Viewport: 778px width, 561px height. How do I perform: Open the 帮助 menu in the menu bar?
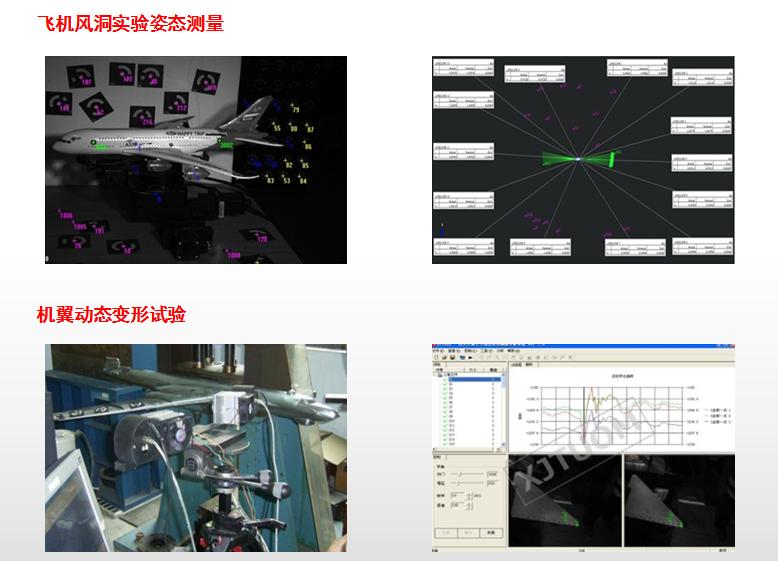click(x=513, y=351)
